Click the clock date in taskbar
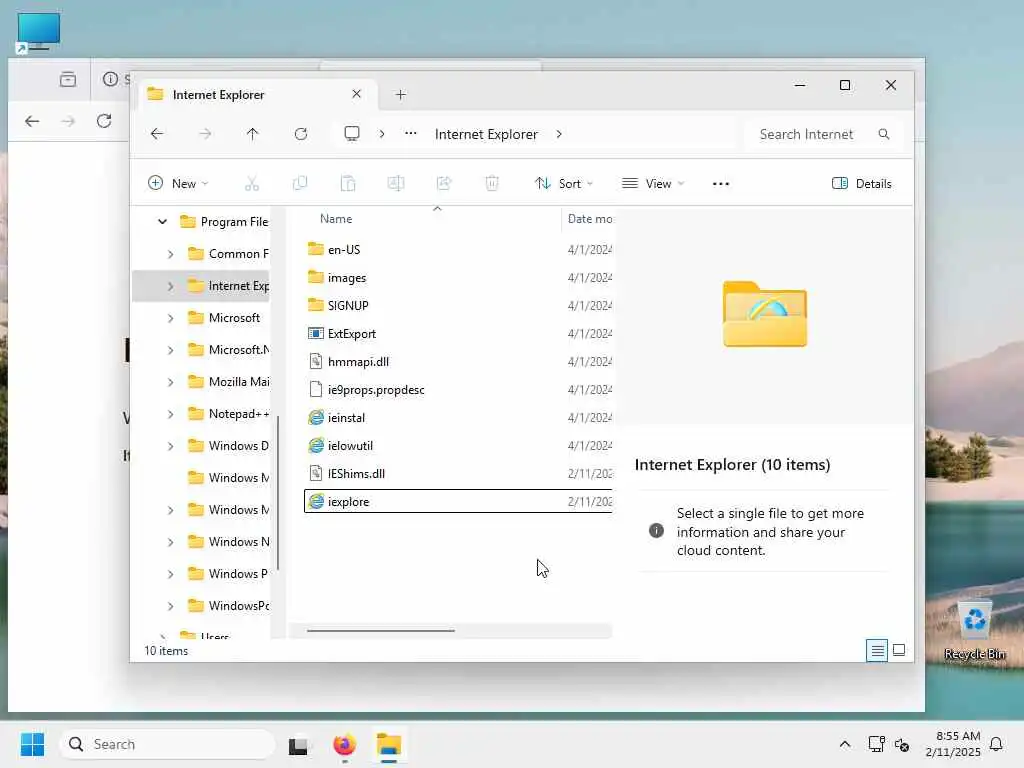The width and height of the screenshot is (1024, 768). tap(953, 744)
